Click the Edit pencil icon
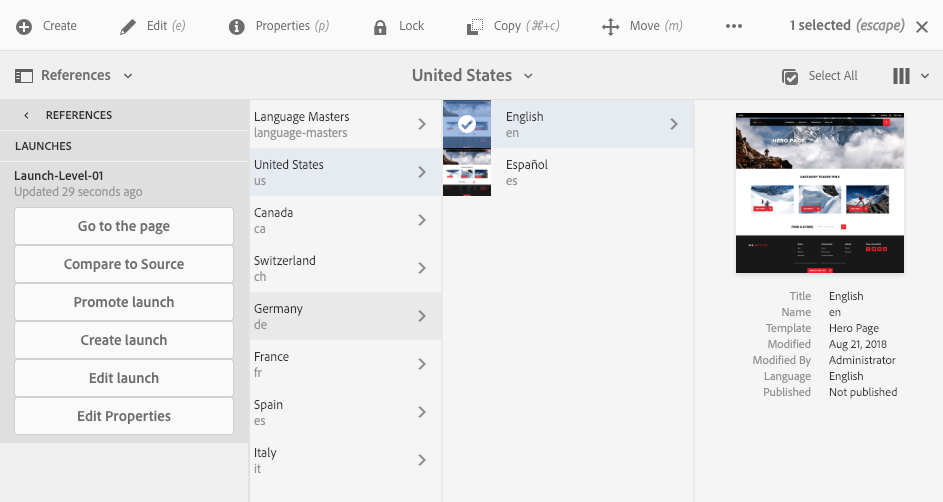Screen dimensions: 943x502 tap(128, 26)
